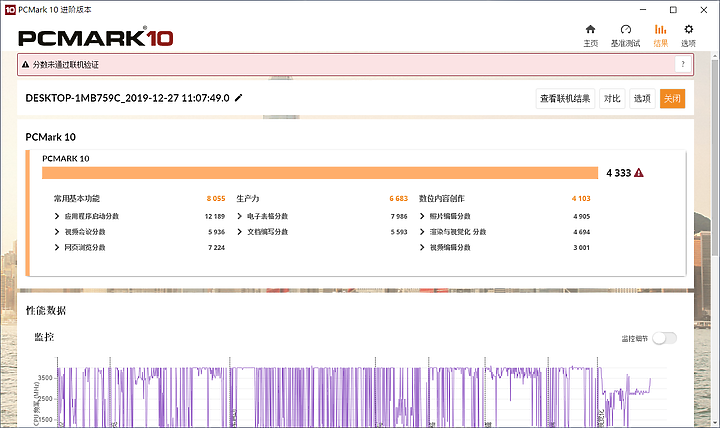Expand 视频会议分数 row

point(57,231)
